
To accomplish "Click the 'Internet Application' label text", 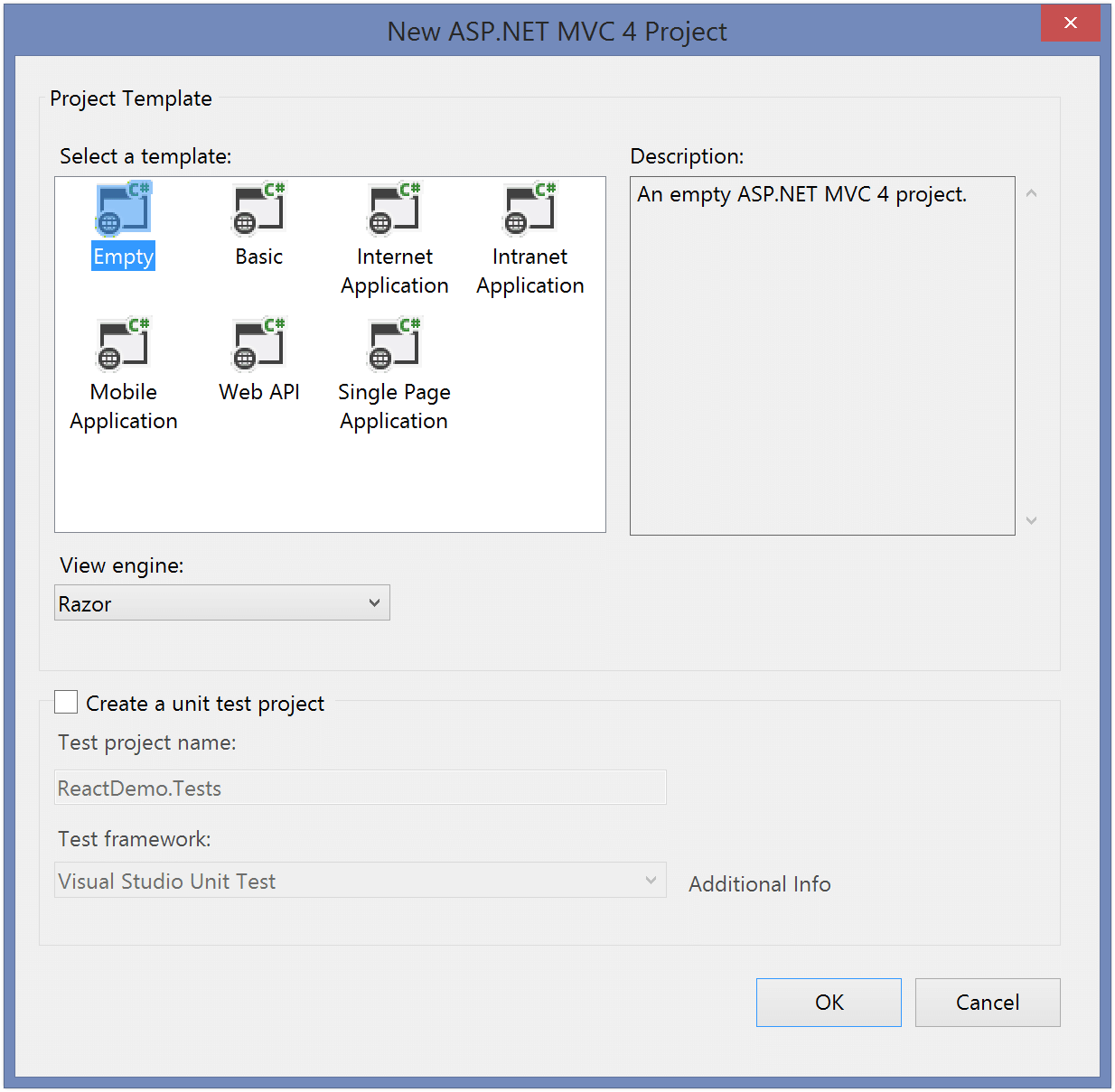I will pyautogui.click(x=395, y=271).
